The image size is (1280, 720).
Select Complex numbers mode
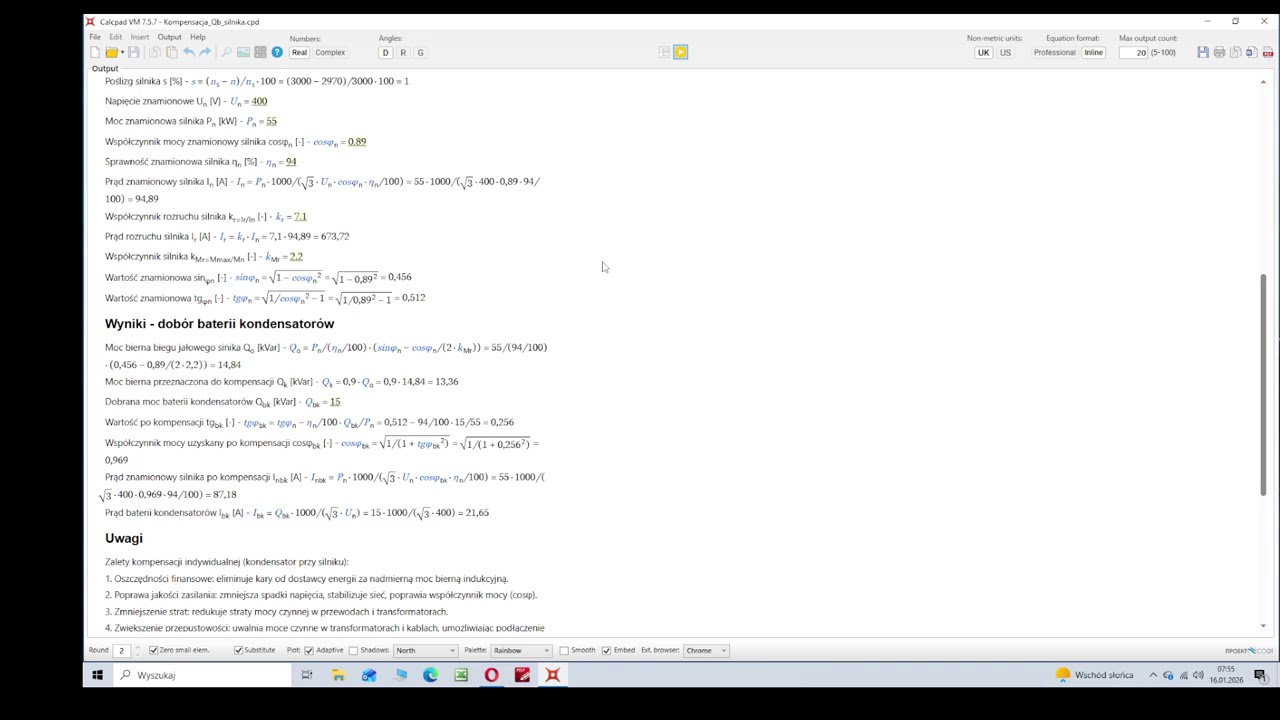pyautogui.click(x=330, y=52)
